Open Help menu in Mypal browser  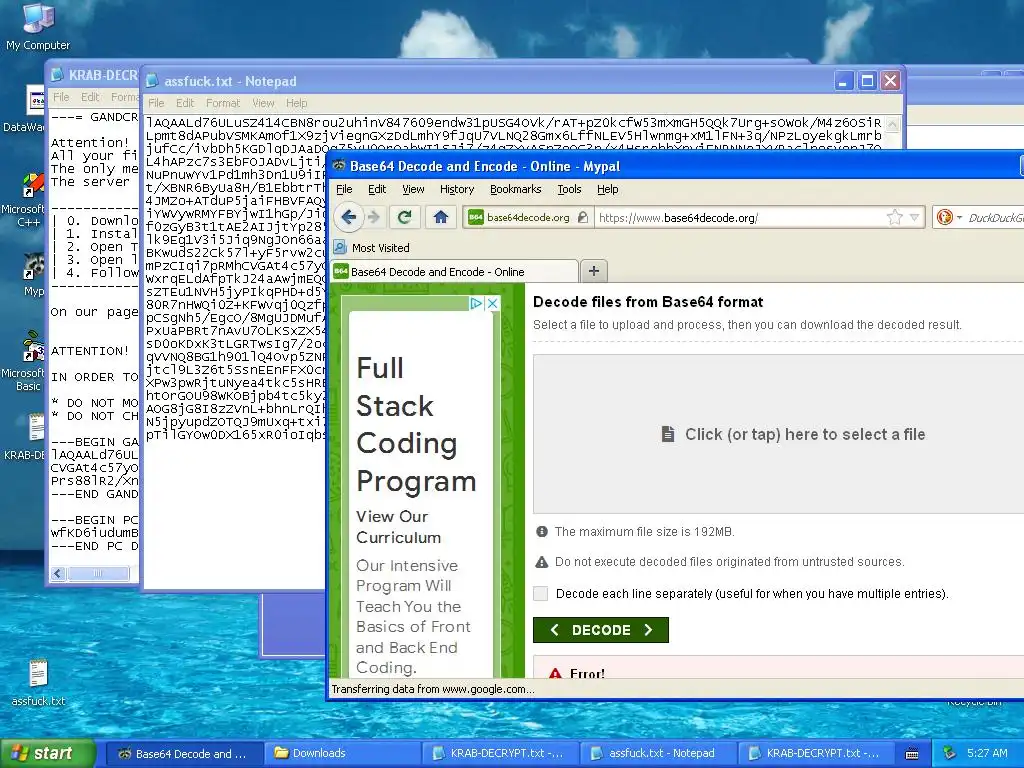(x=607, y=189)
